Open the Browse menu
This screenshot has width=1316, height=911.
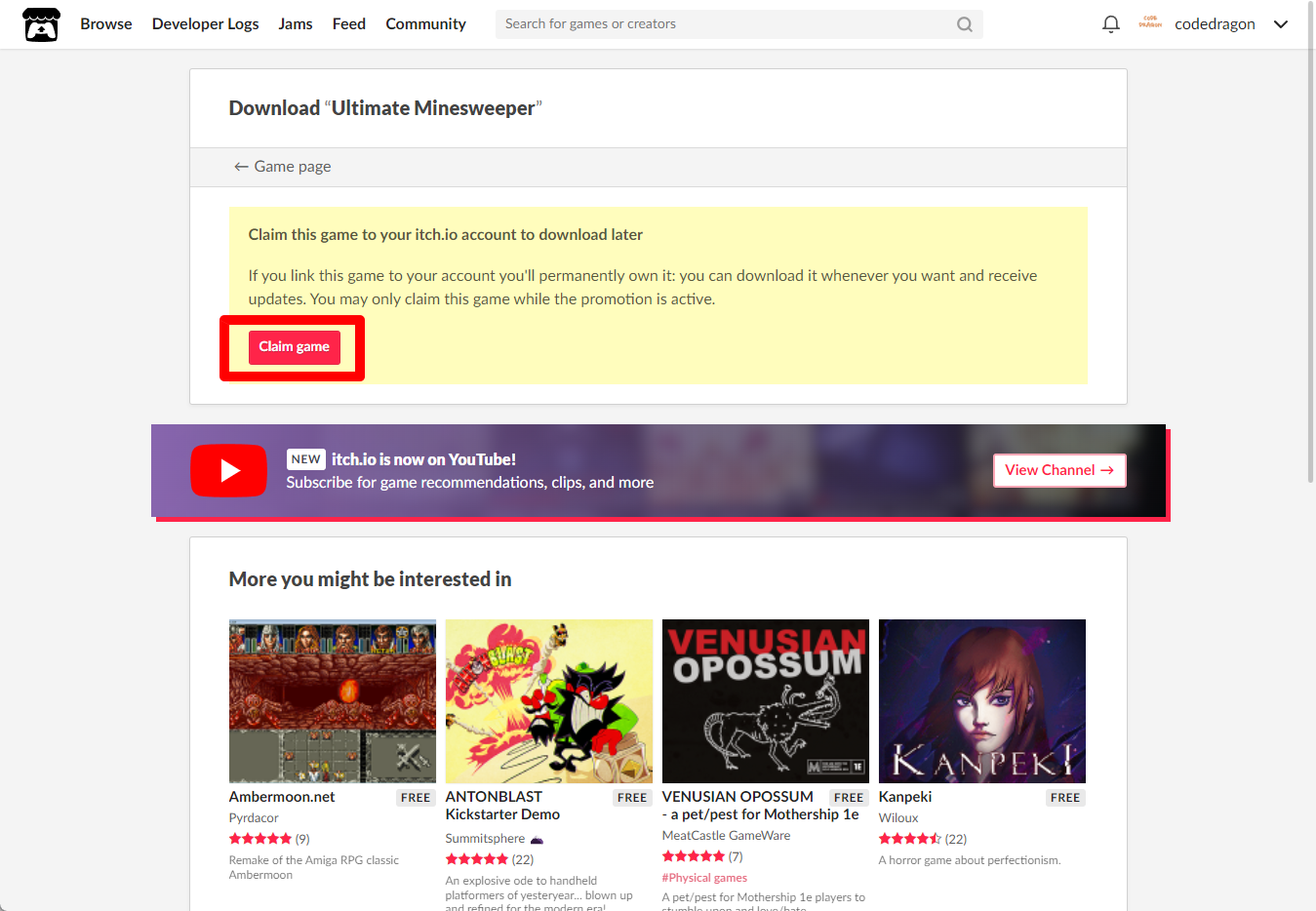[x=106, y=24]
